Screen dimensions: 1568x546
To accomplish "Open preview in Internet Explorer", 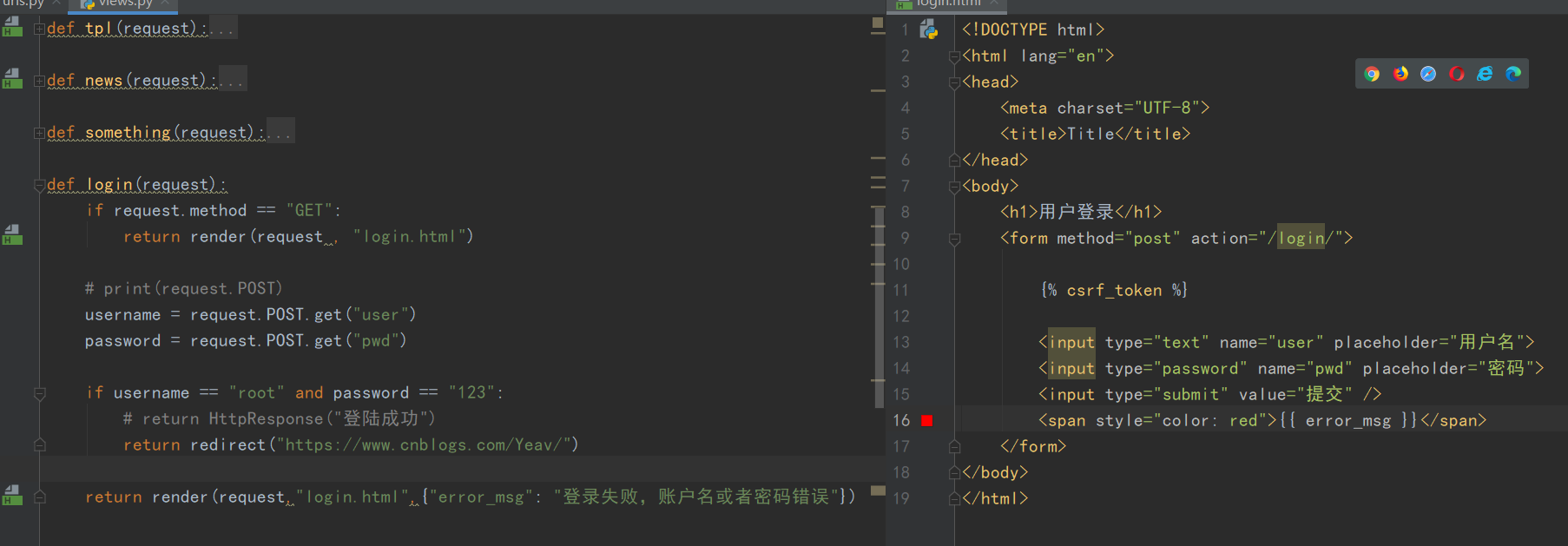I will (x=1485, y=74).
